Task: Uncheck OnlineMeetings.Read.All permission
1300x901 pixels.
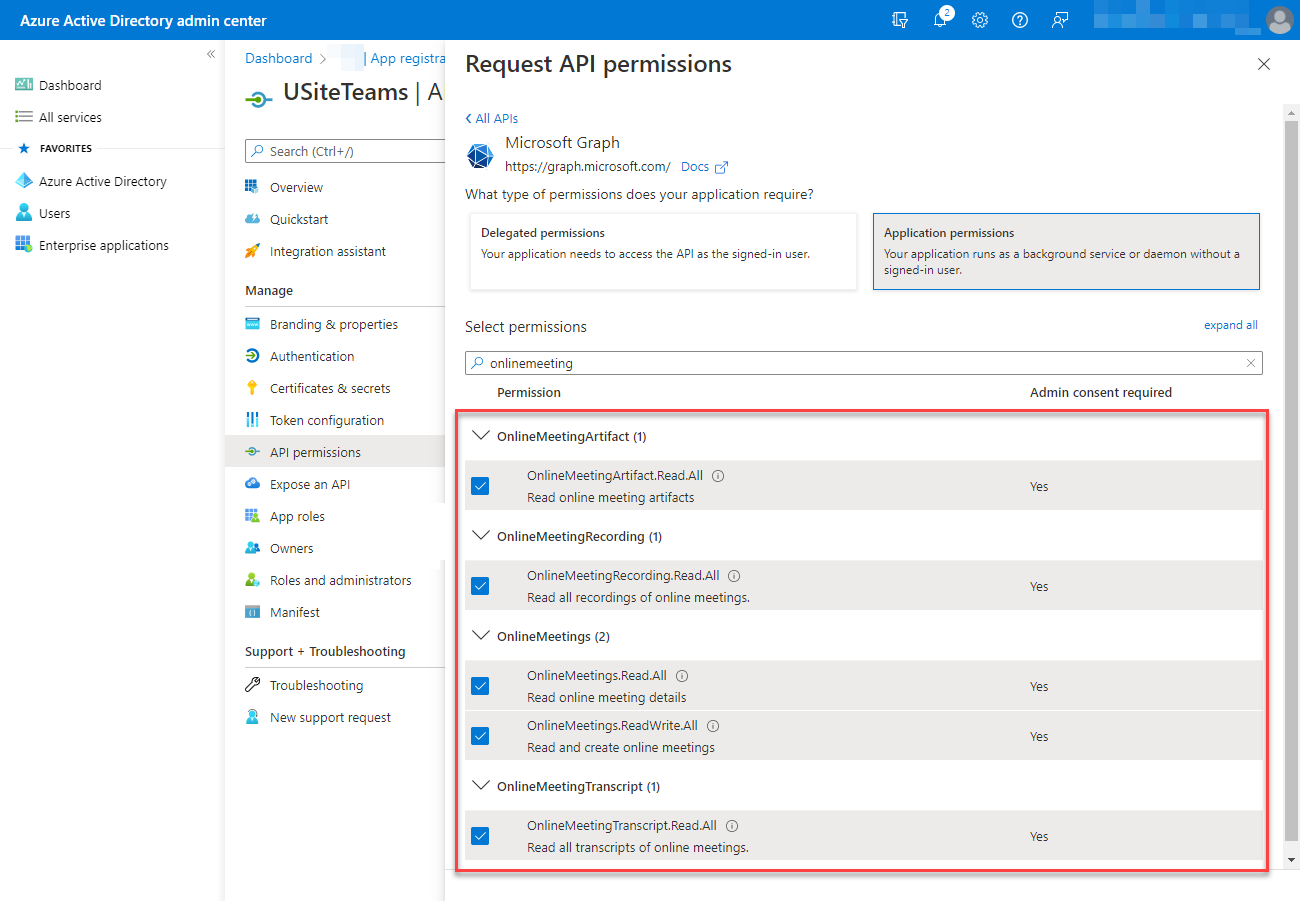Action: pyautogui.click(x=480, y=686)
